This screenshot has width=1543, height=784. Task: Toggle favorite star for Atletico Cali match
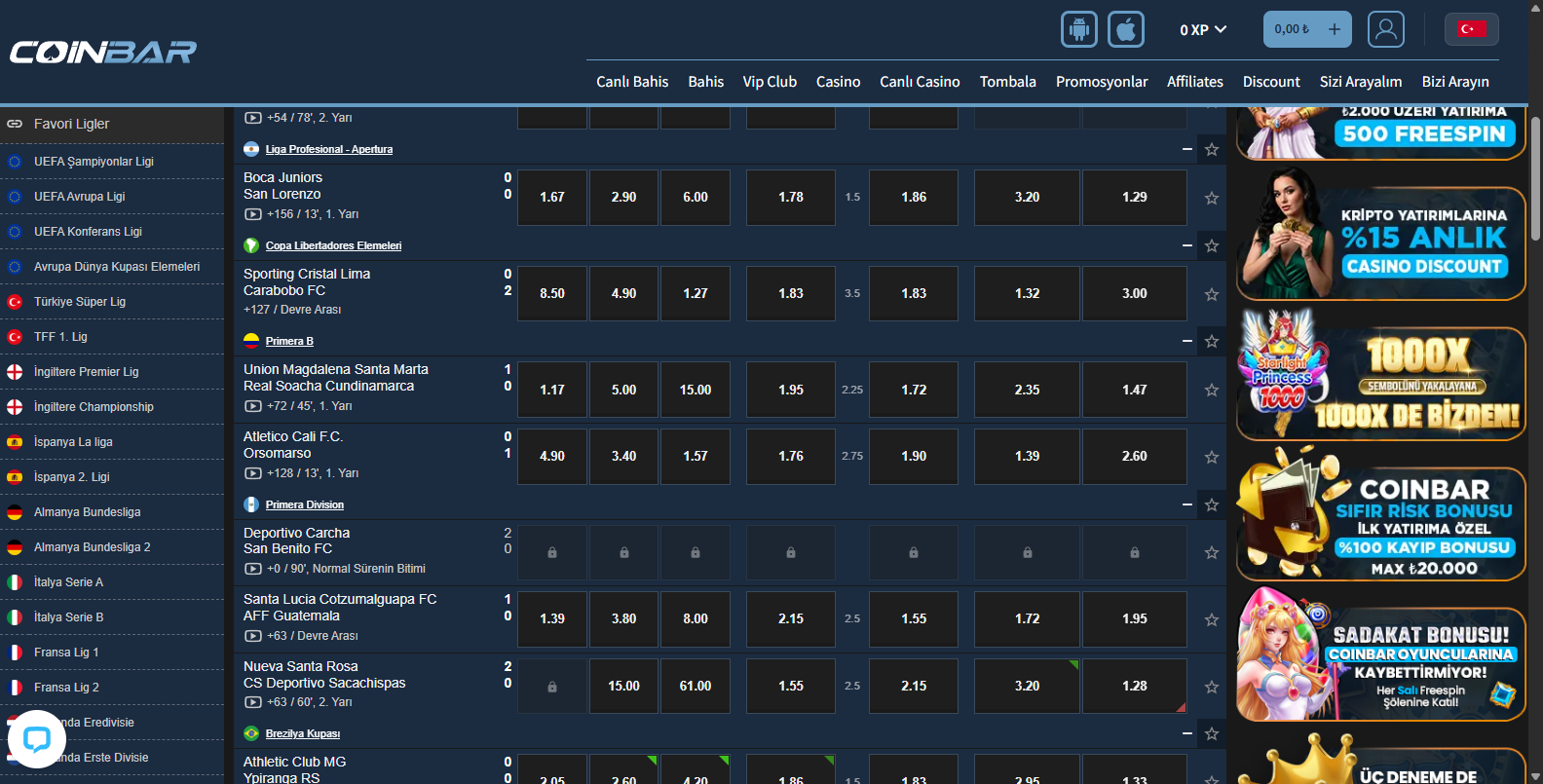(x=1211, y=457)
